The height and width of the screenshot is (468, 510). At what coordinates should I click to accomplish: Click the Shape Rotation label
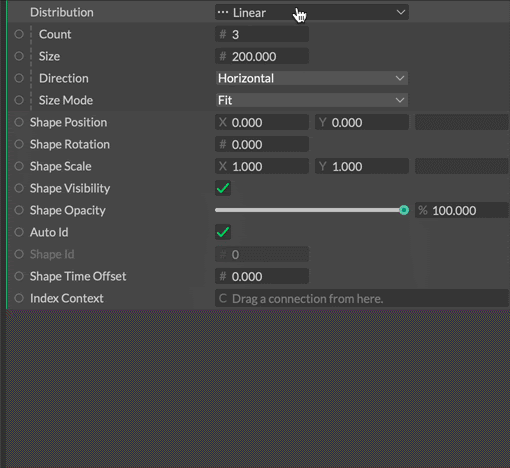[70, 144]
